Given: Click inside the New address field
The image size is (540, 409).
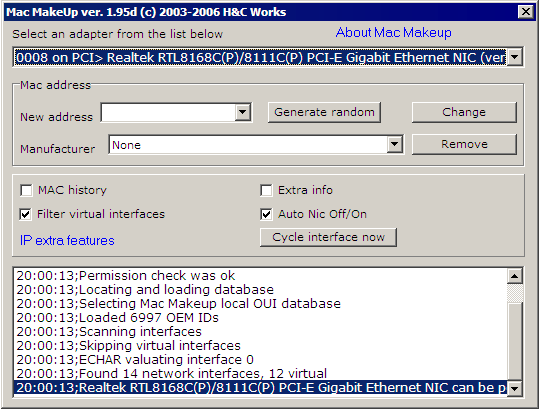Looking at the screenshot, I should (x=168, y=112).
